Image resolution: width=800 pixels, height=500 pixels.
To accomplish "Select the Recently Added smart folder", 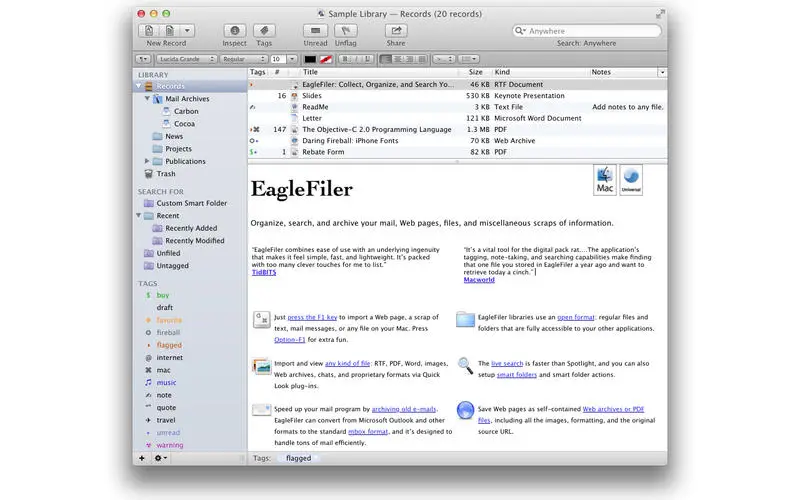I will [x=191, y=228].
